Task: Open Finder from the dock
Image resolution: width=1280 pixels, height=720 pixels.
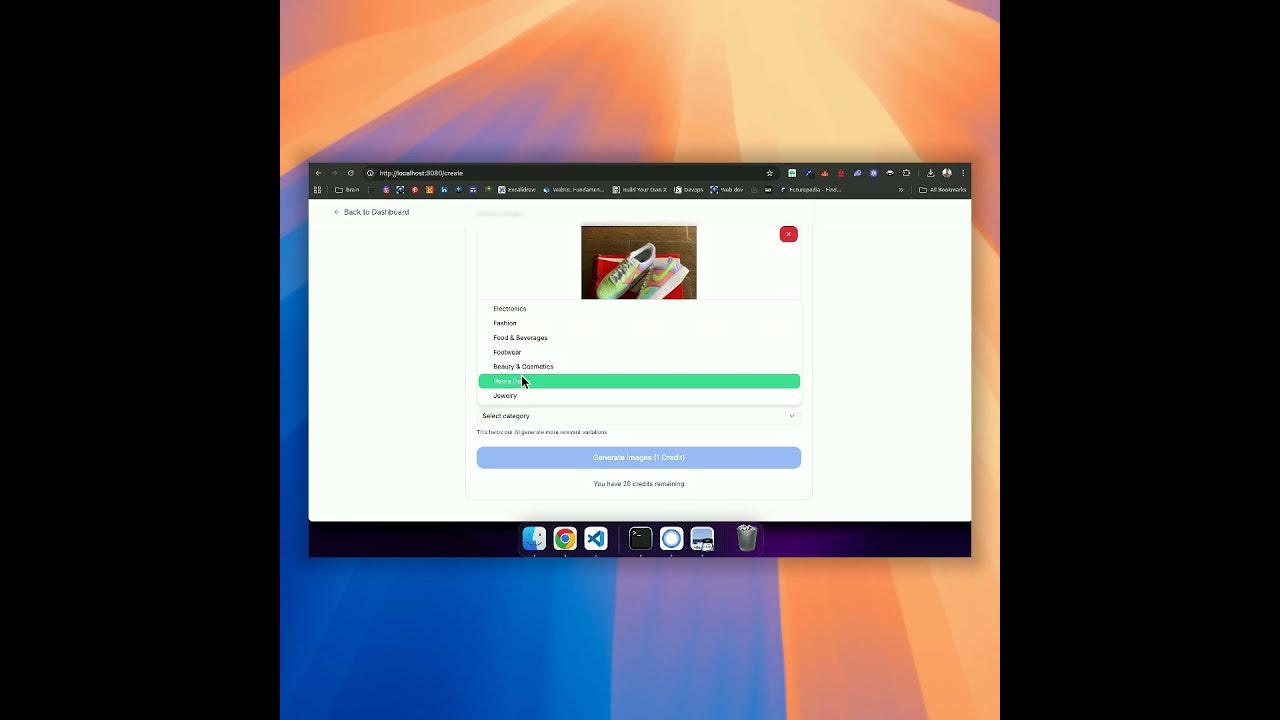Action: pos(534,539)
